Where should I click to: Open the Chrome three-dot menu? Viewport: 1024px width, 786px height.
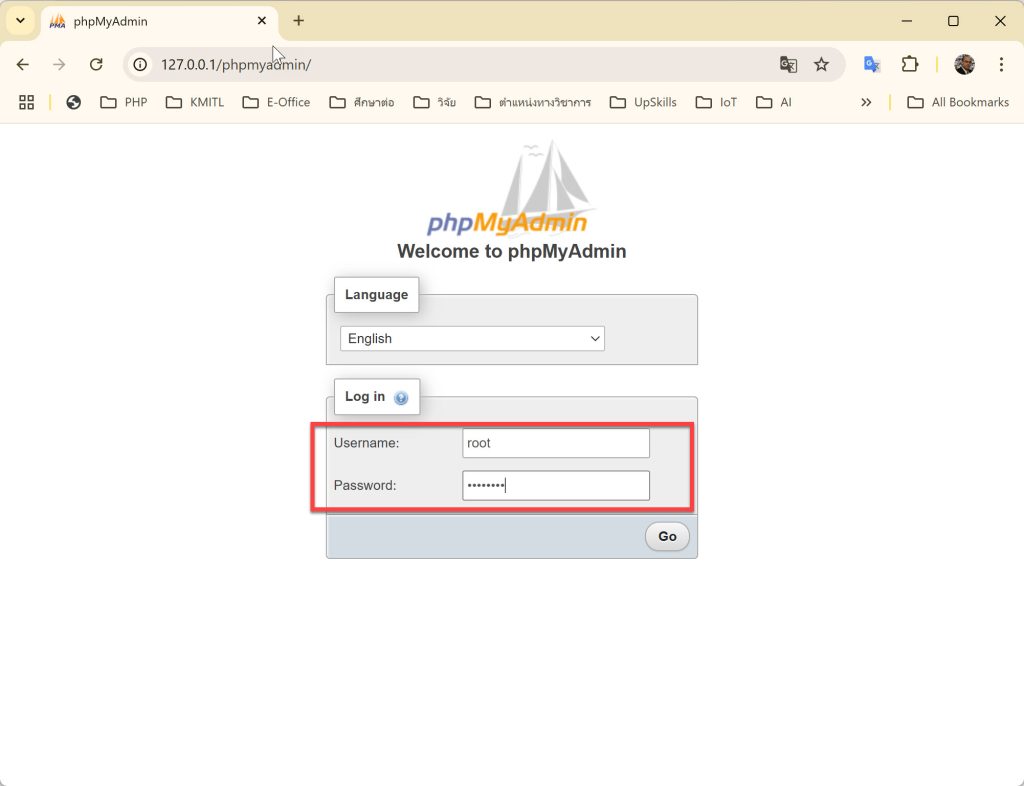[x=1000, y=65]
